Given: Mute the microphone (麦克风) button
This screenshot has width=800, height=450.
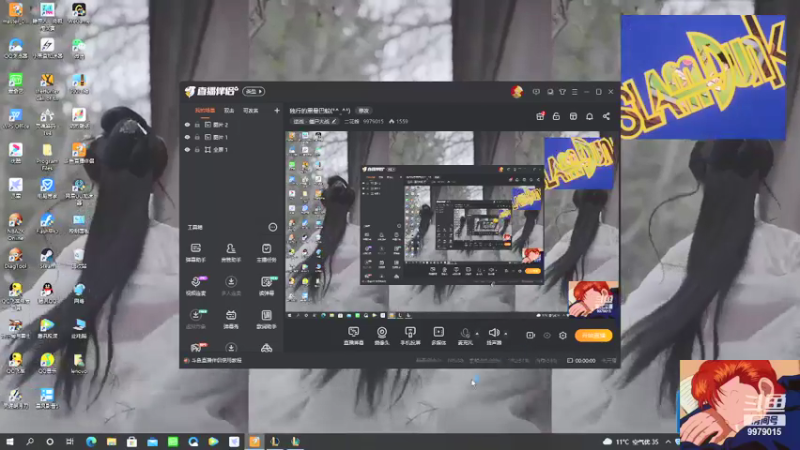Looking at the screenshot, I should click(465, 336).
